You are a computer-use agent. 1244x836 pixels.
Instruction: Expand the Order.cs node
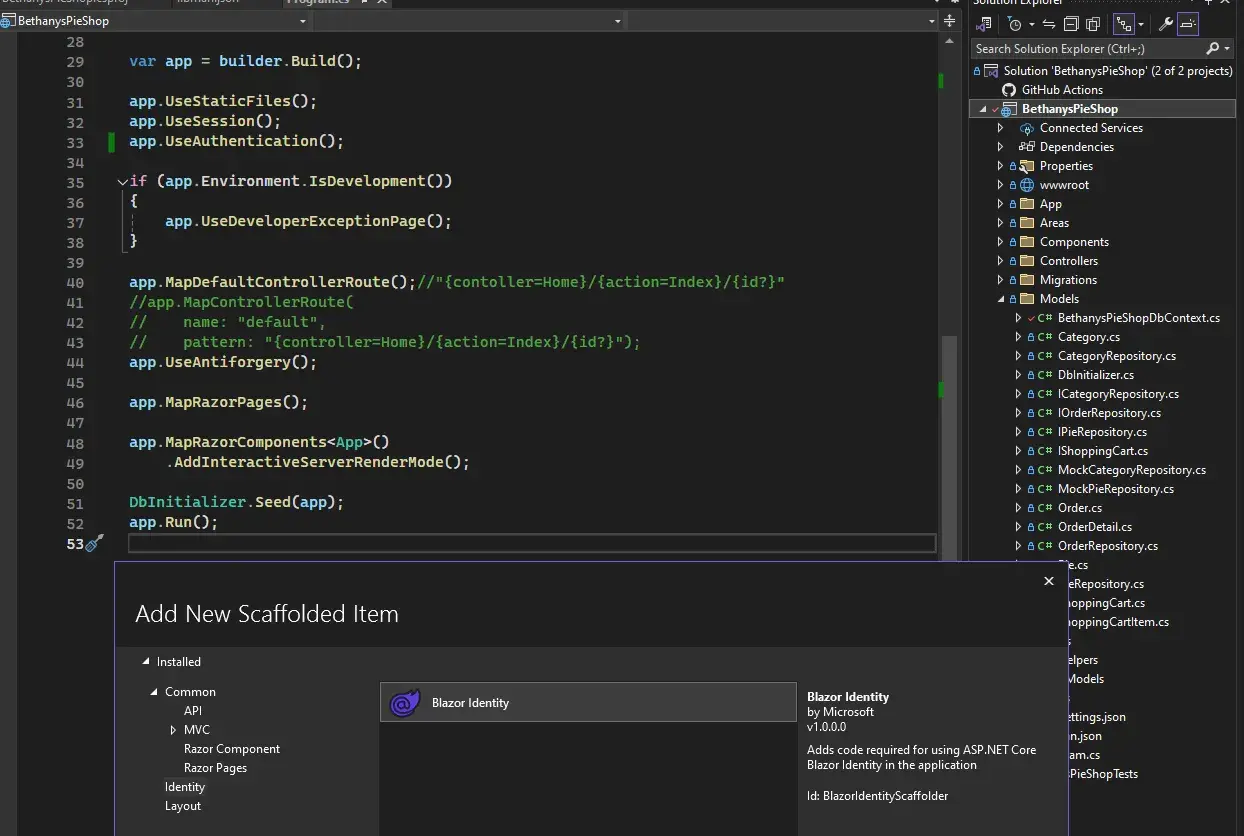coord(1018,508)
